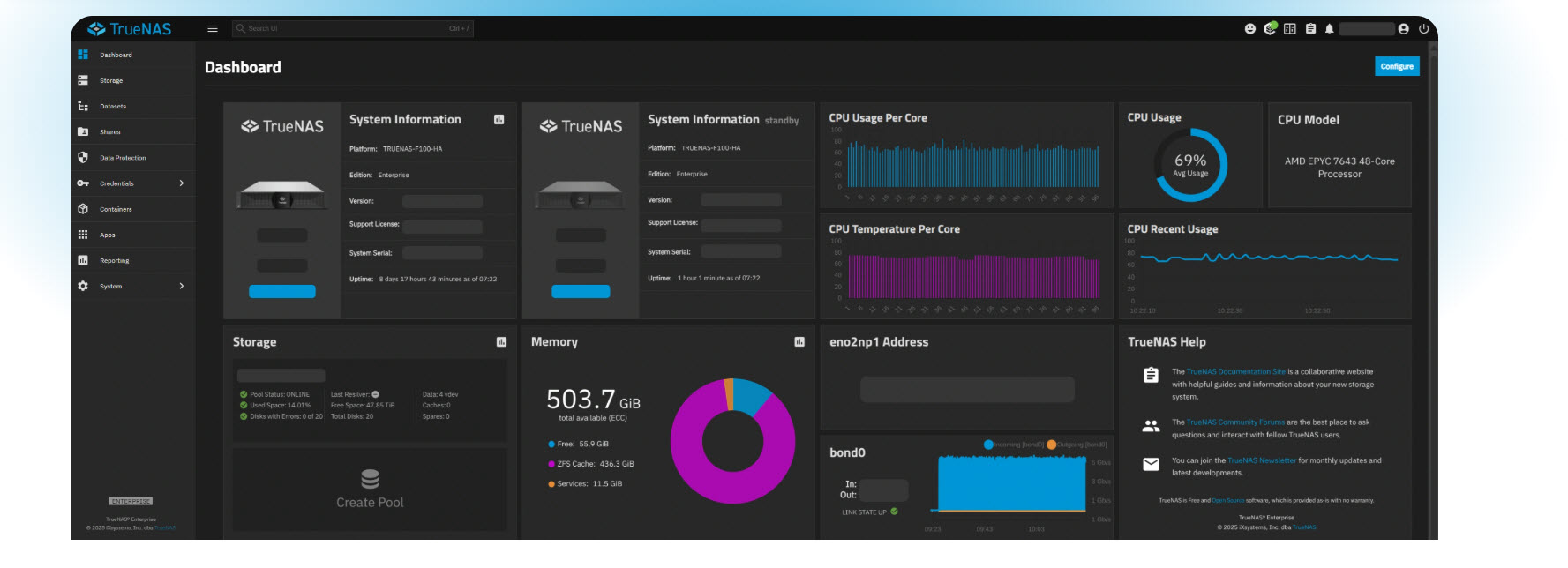Click the active System Information reports icon
Viewport: 1568px width, 568px height.
(499, 120)
